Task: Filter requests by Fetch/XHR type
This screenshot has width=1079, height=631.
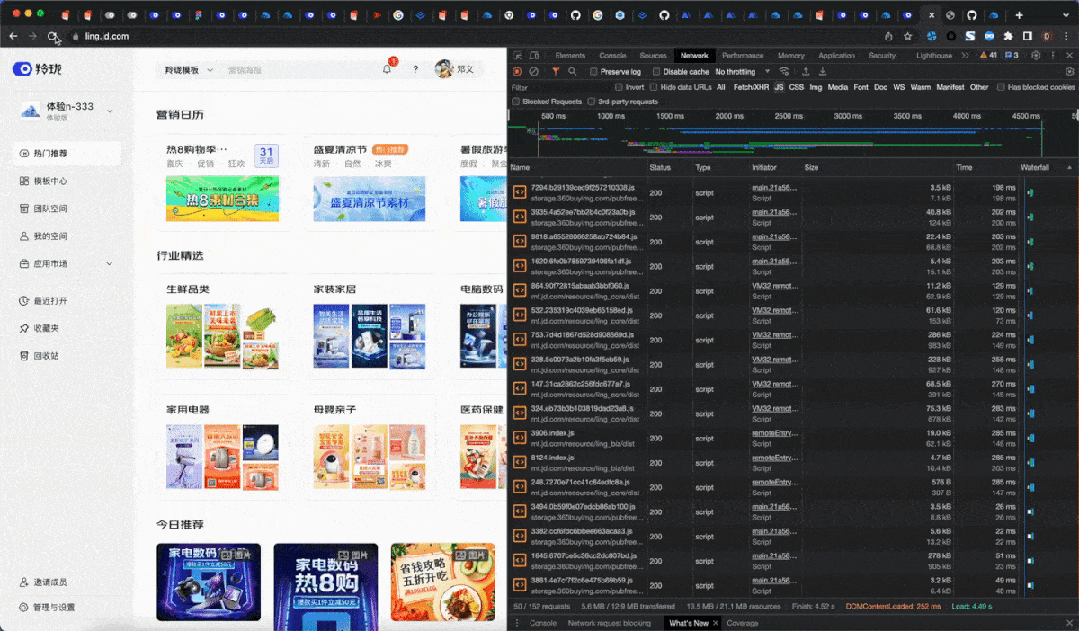Action: [x=751, y=87]
